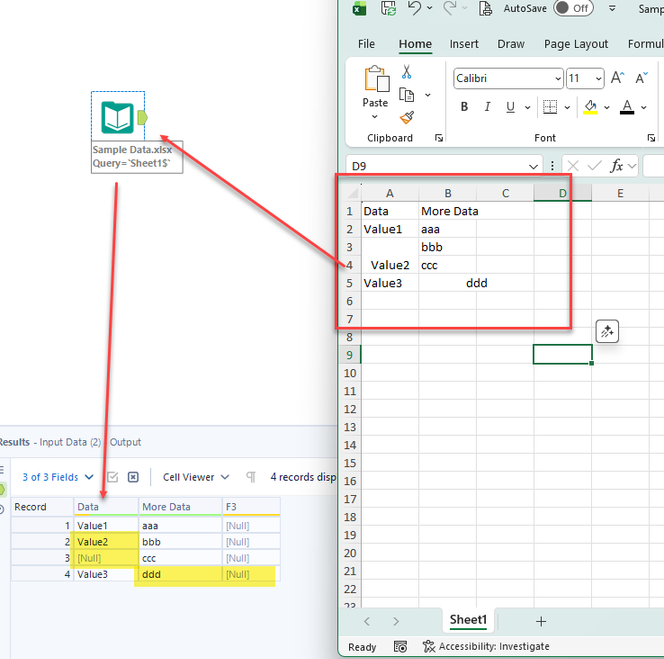664x659 pixels.
Task: Select the column A header in Excel
Action: [x=390, y=193]
